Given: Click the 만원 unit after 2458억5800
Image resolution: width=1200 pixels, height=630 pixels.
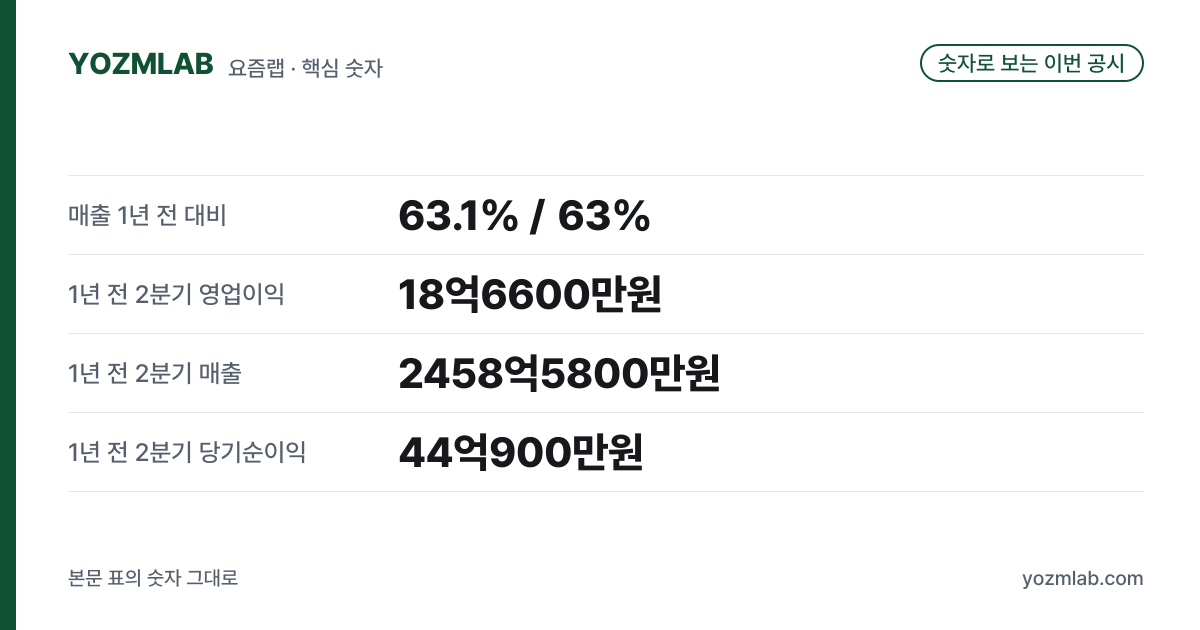Looking at the screenshot, I should (685, 373).
